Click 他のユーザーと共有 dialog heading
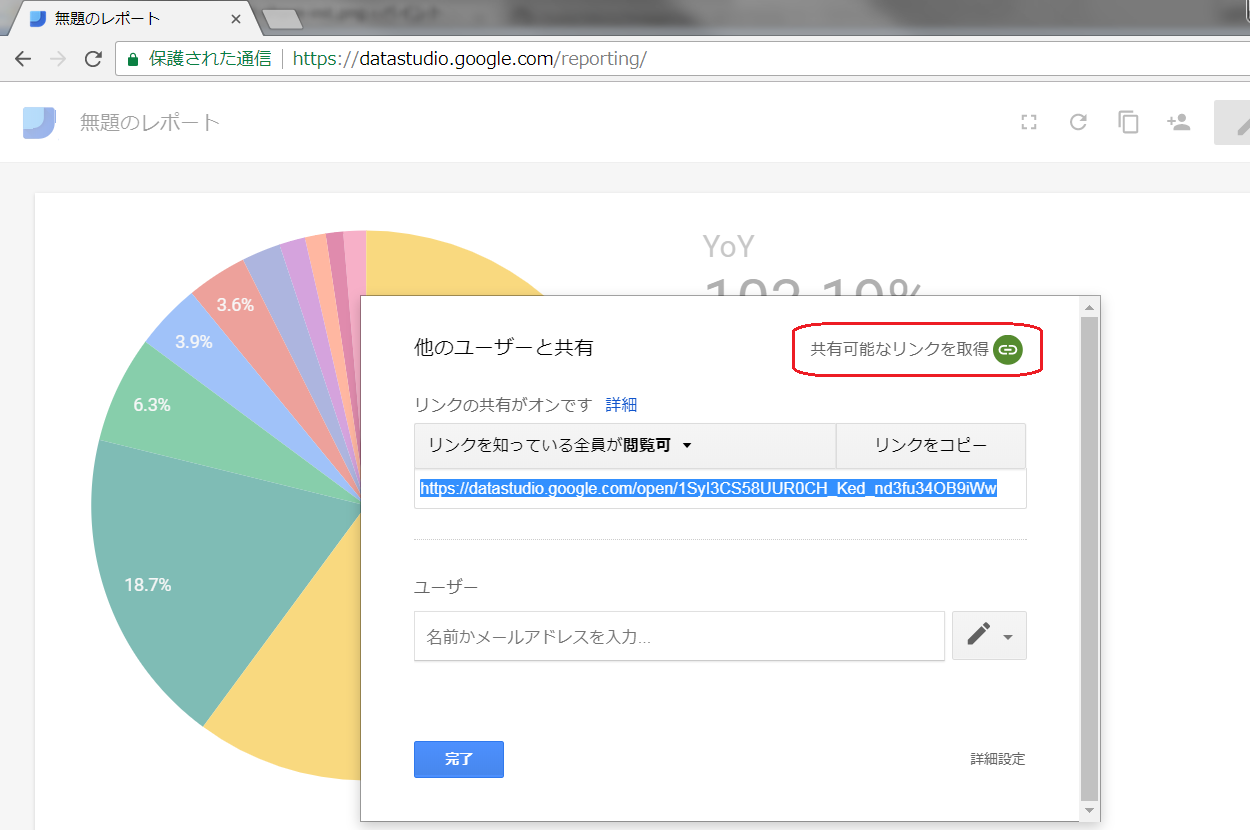Image resolution: width=1250 pixels, height=830 pixels. 504,348
